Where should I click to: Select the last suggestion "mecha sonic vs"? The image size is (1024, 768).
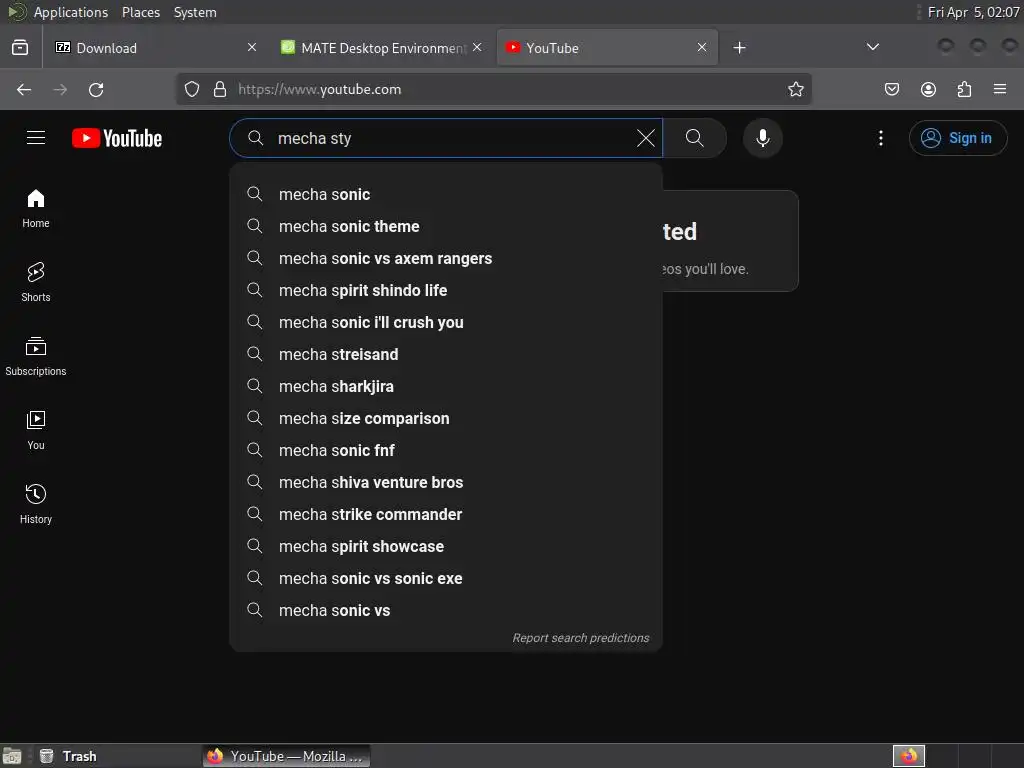point(446,611)
